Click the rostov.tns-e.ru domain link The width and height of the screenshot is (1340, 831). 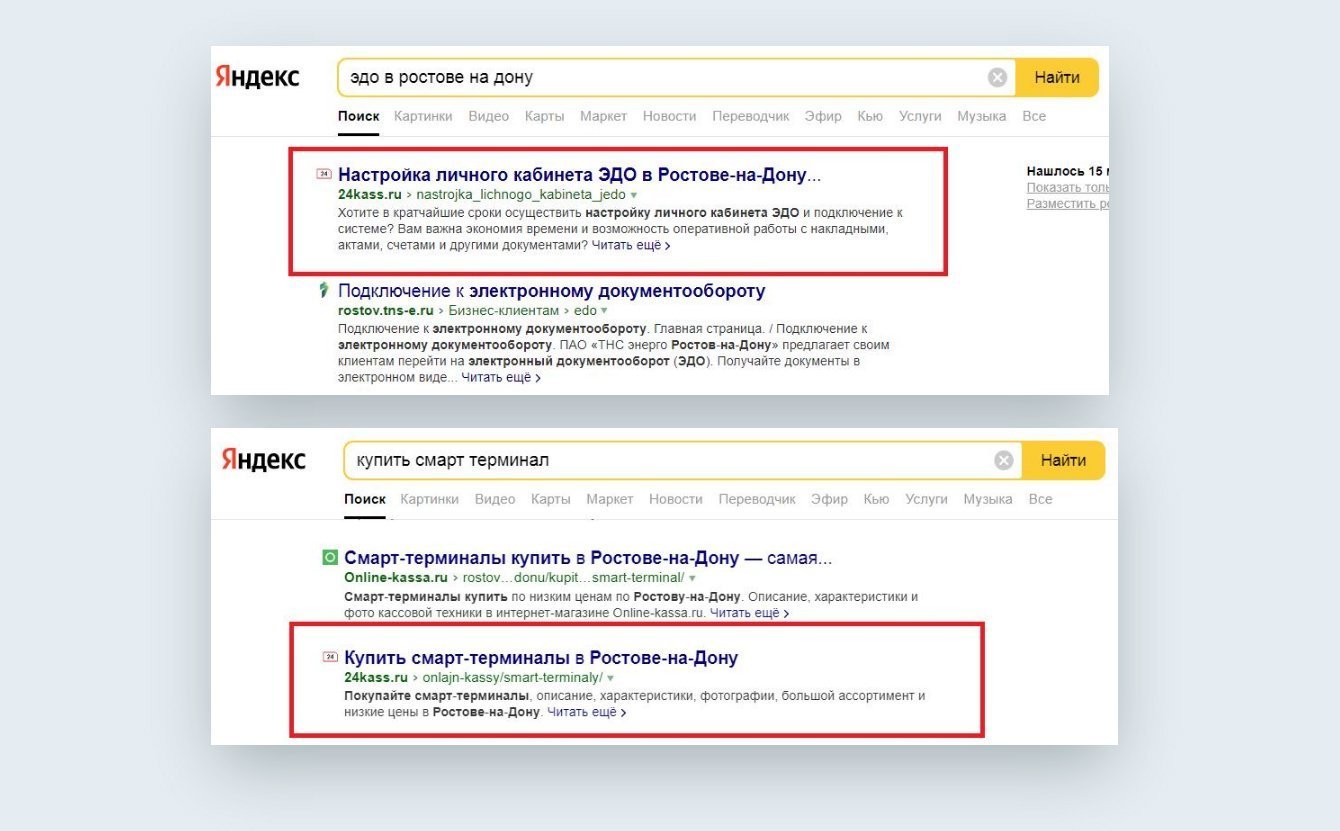click(384, 311)
